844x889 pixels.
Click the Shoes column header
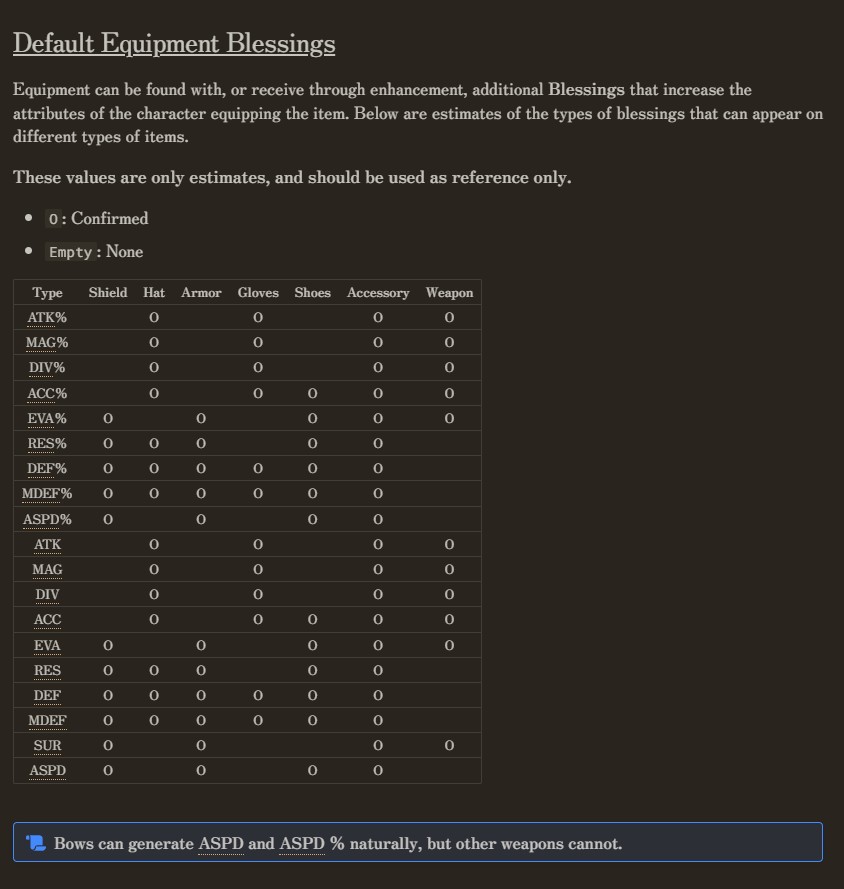click(x=312, y=293)
